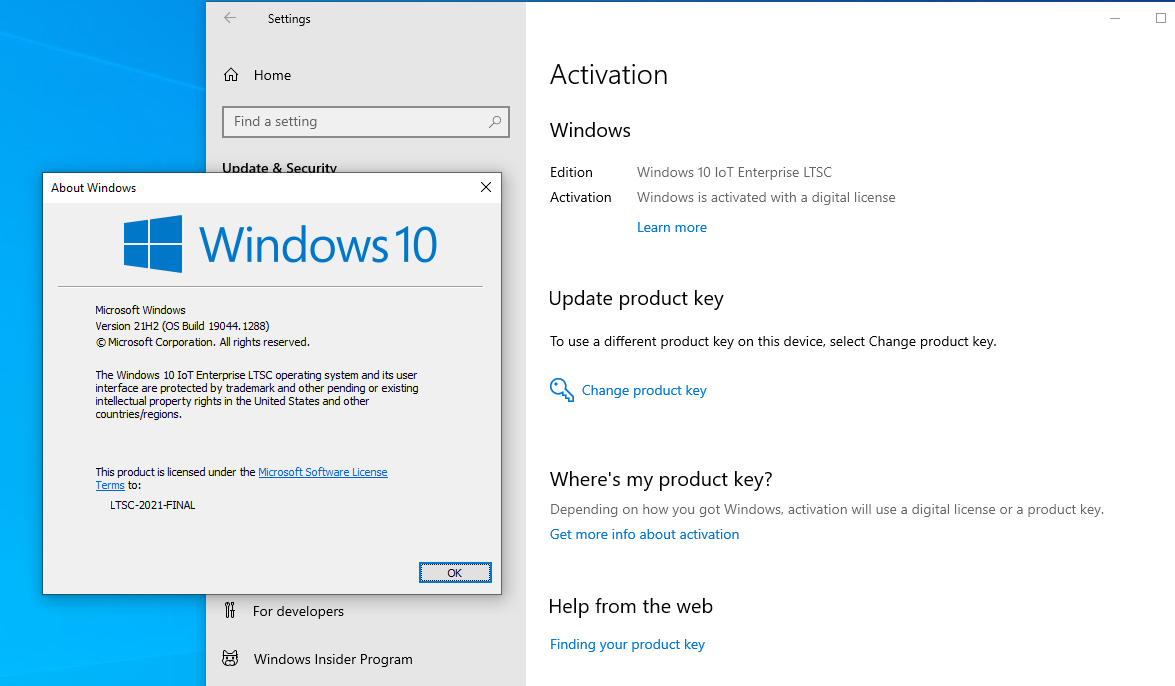The image size is (1175, 686).
Task: Click the search magnifier in Find a setting
Action: pyautogui.click(x=495, y=121)
